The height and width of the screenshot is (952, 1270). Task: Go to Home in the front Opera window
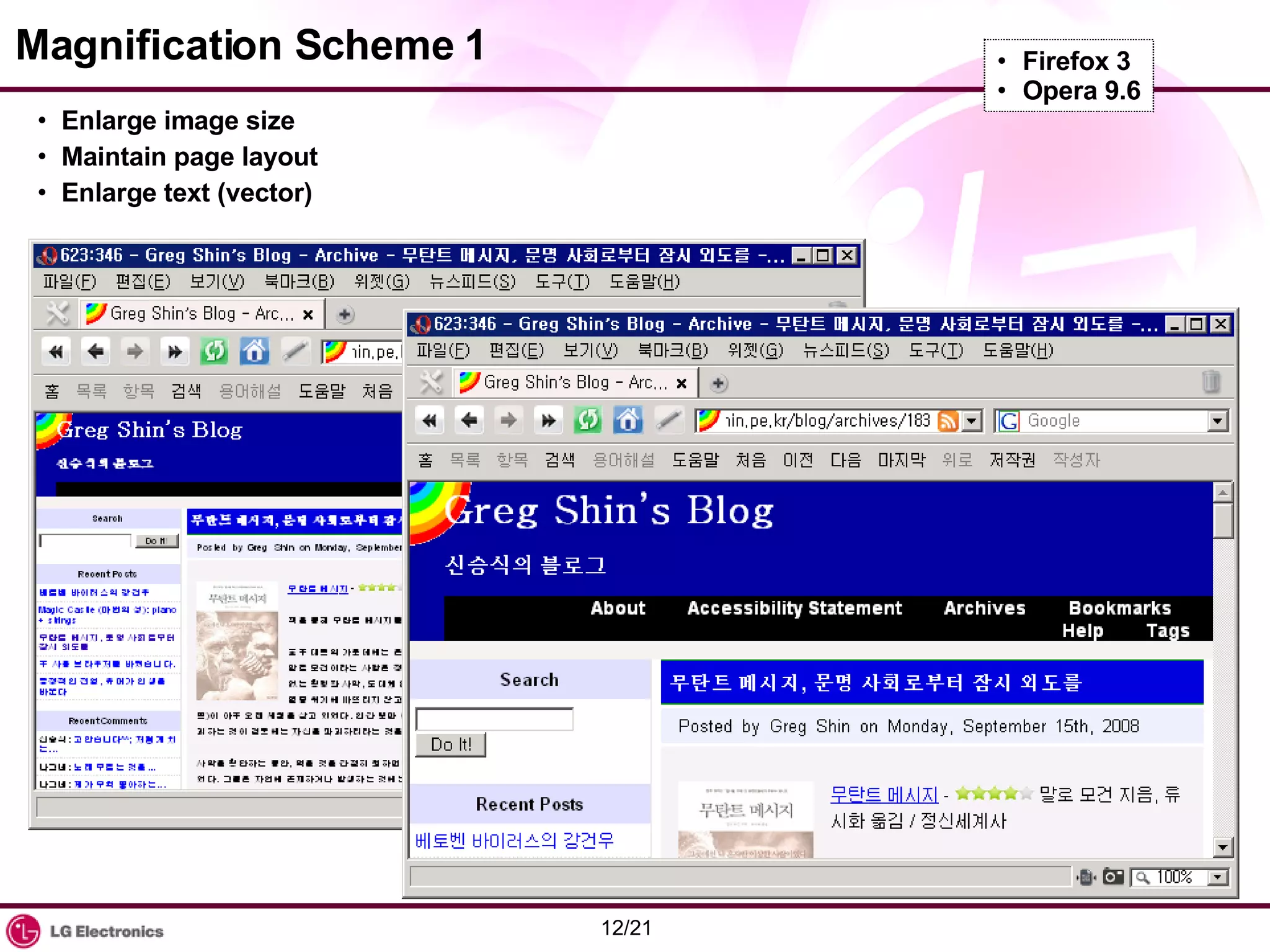[628, 421]
